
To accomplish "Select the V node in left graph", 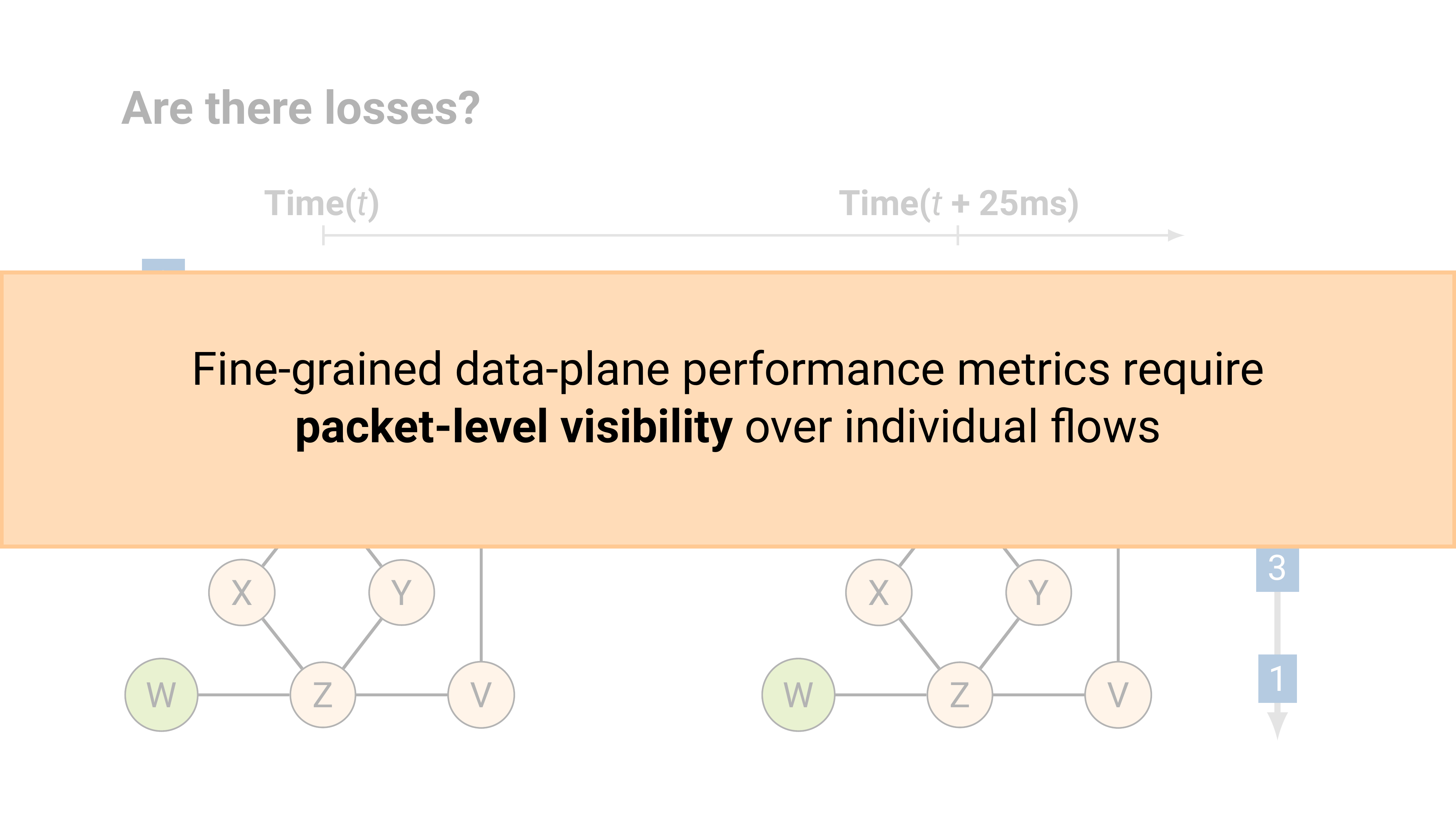I will [x=481, y=695].
